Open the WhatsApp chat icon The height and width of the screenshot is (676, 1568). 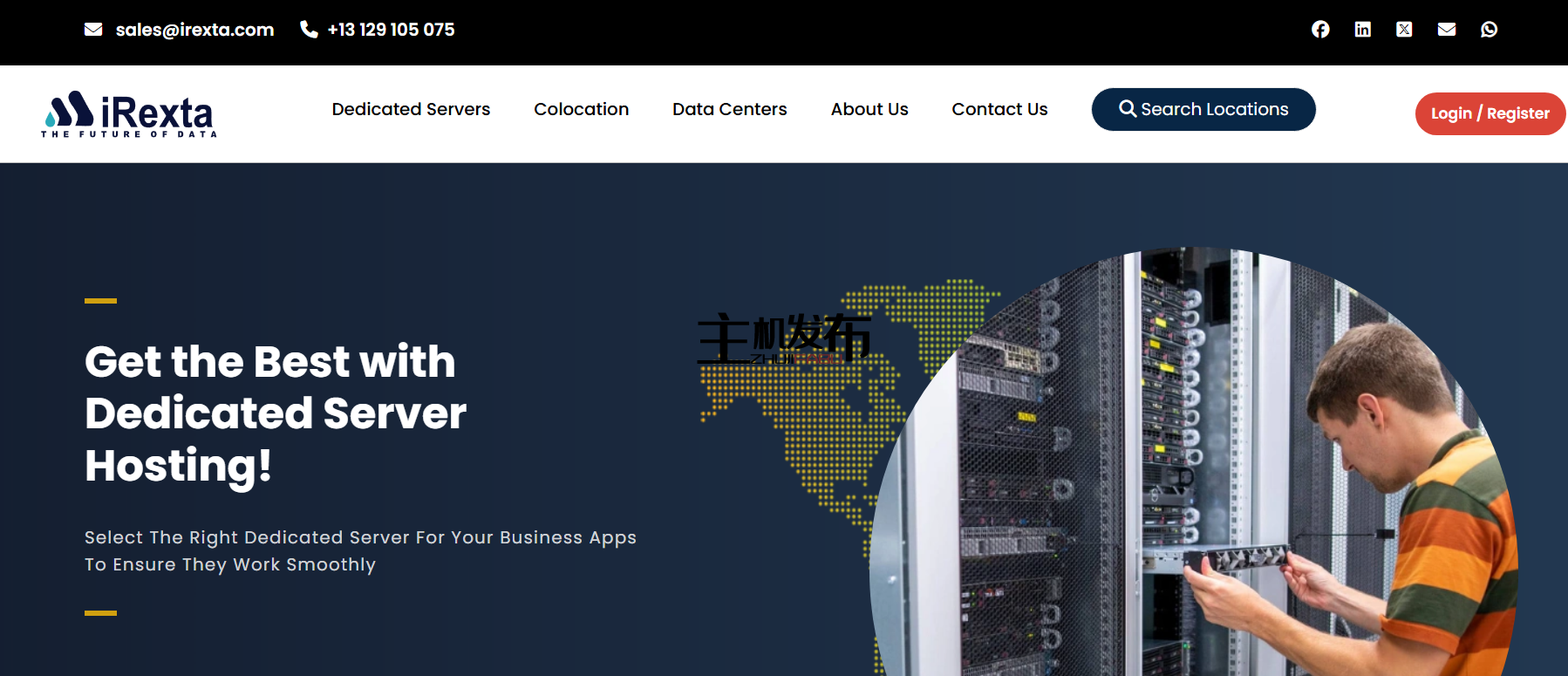(1489, 30)
